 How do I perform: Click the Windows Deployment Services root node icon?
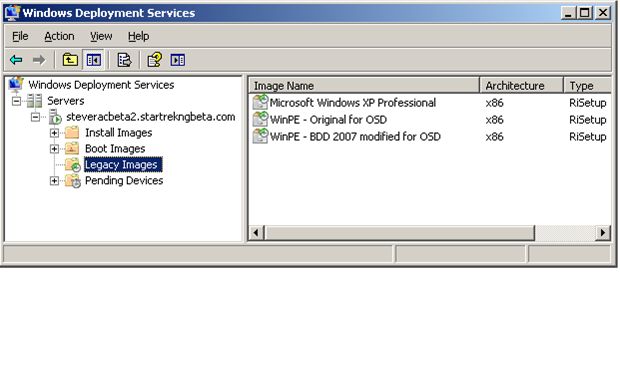tap(16, 84)
